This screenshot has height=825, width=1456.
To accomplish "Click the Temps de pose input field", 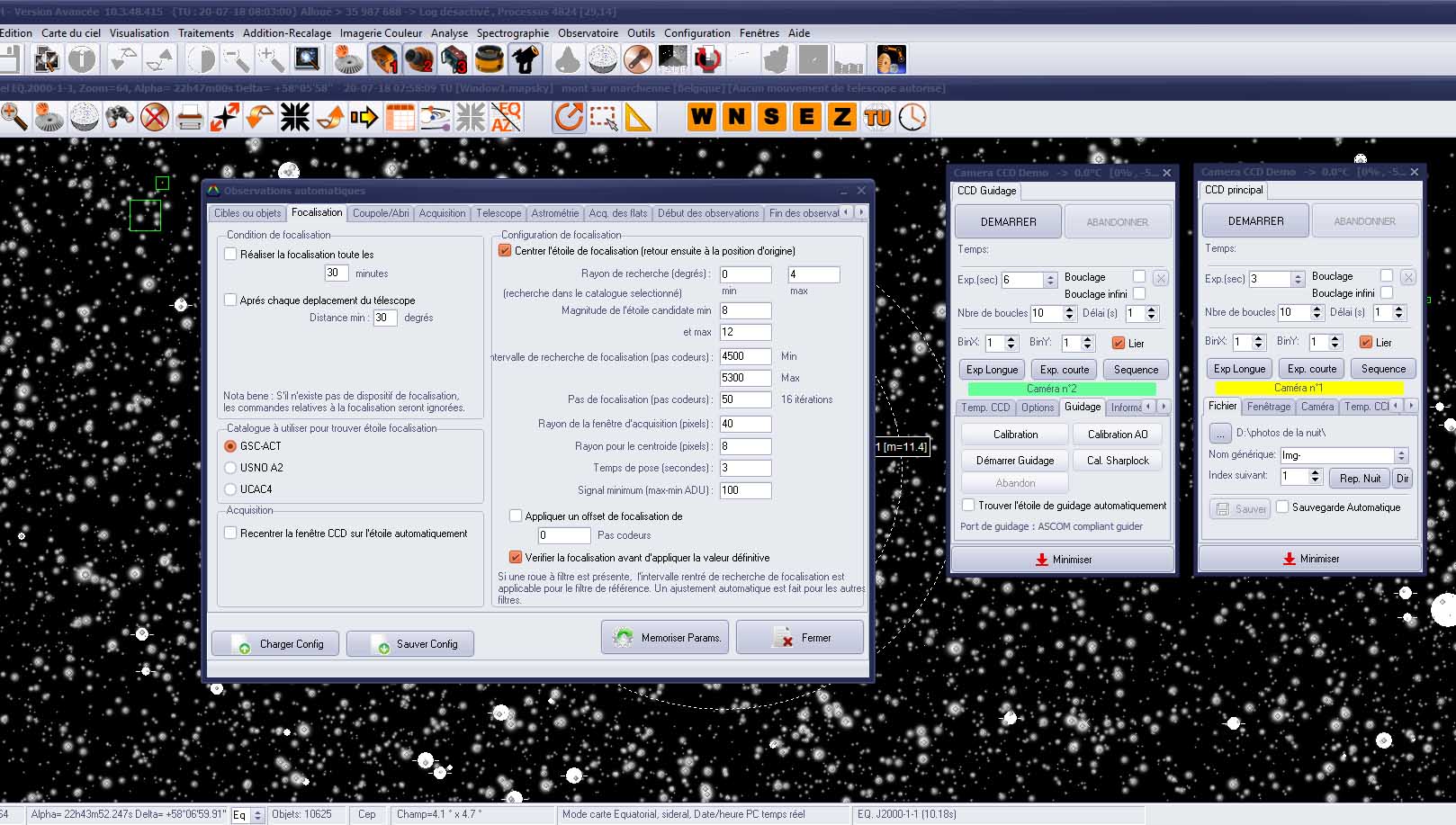I will tap(744, 468).
